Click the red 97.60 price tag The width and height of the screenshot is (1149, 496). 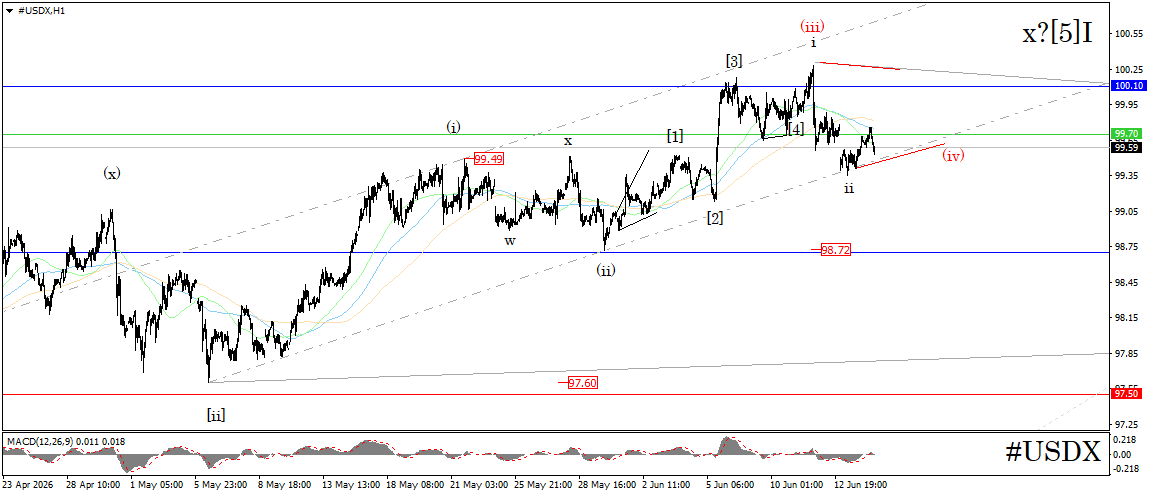click(x=584, y=382)
